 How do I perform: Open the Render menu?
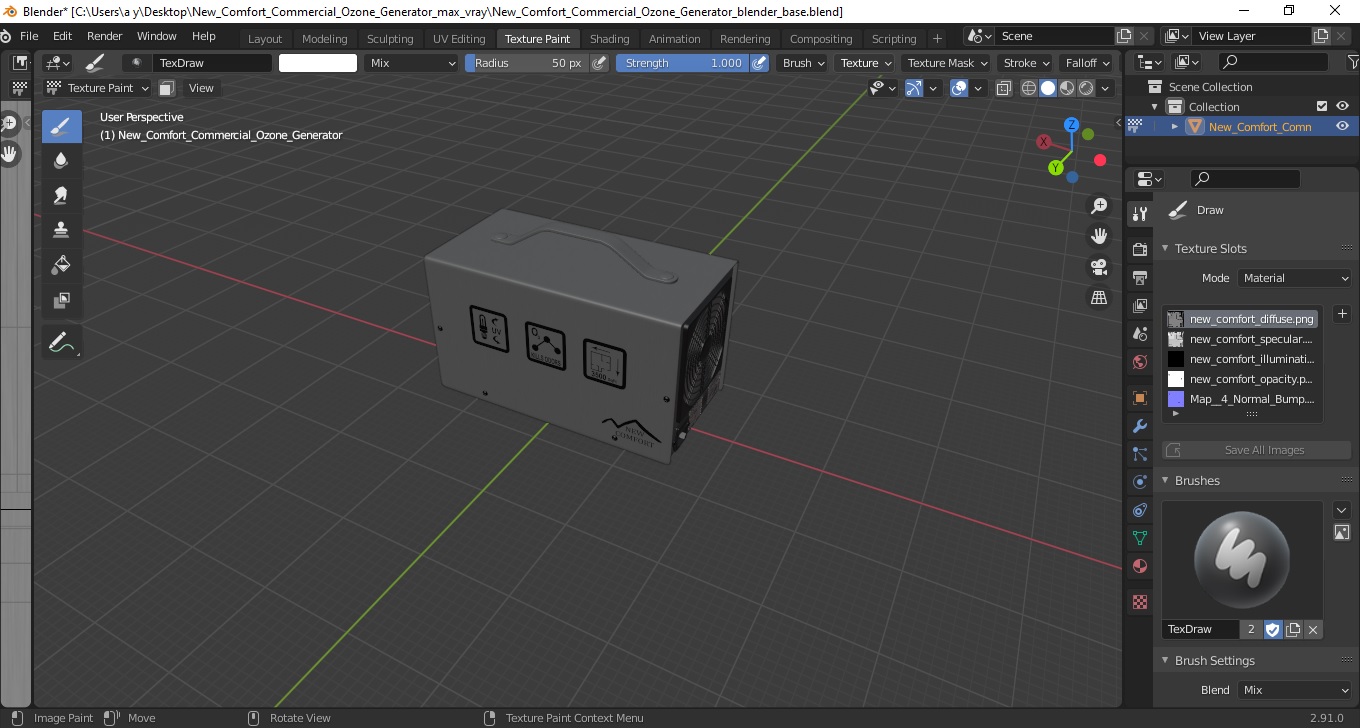tap(104, 36)
